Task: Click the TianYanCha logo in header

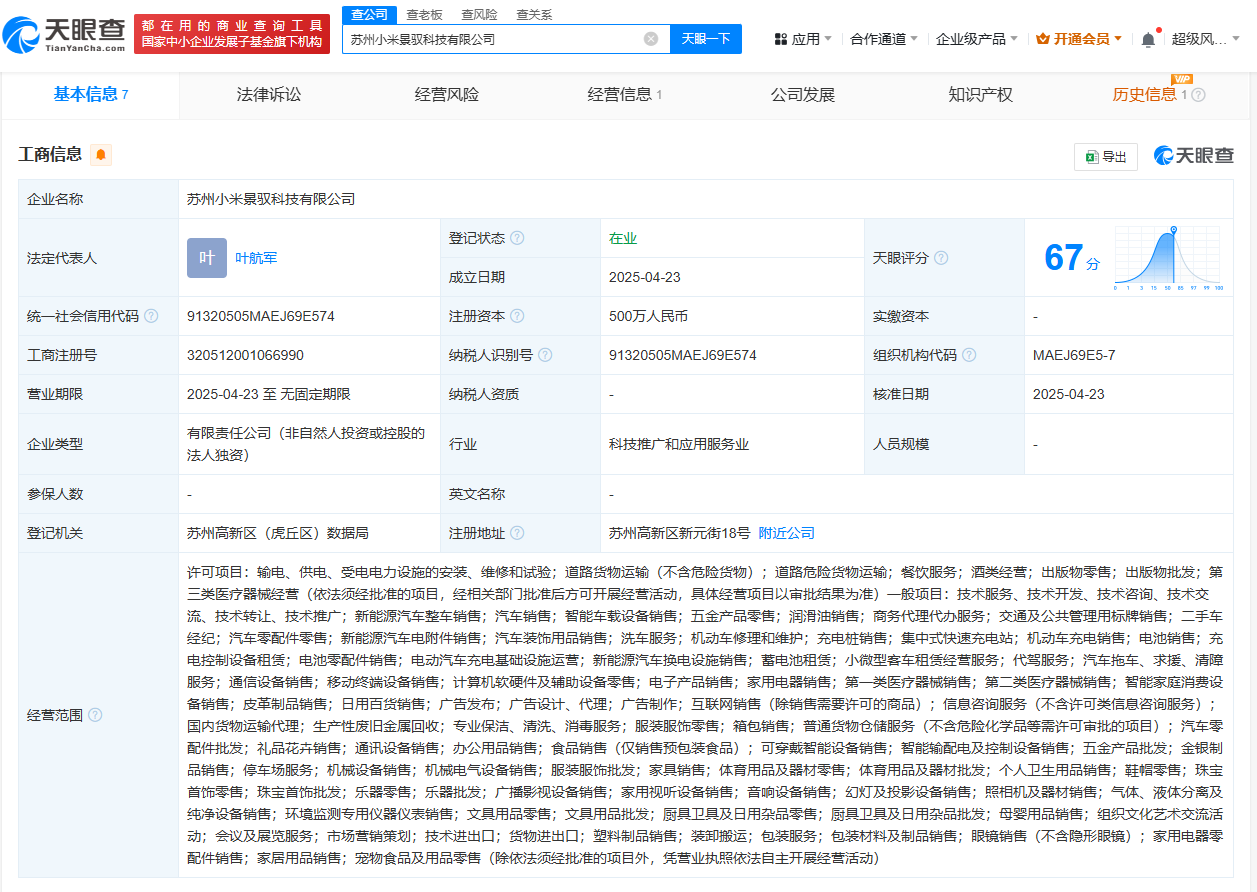Action: 66,34
